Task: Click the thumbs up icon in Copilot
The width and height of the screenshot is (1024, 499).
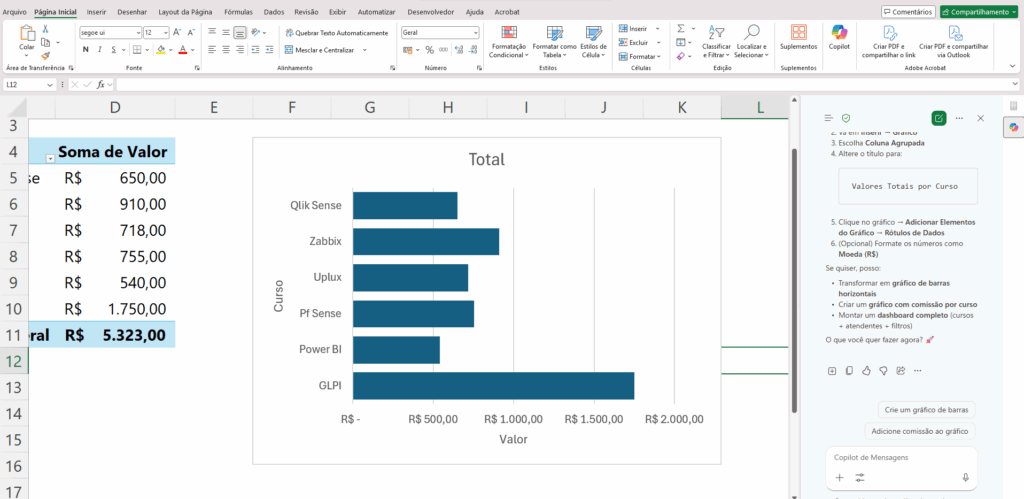Action: [x=867, y=371]
